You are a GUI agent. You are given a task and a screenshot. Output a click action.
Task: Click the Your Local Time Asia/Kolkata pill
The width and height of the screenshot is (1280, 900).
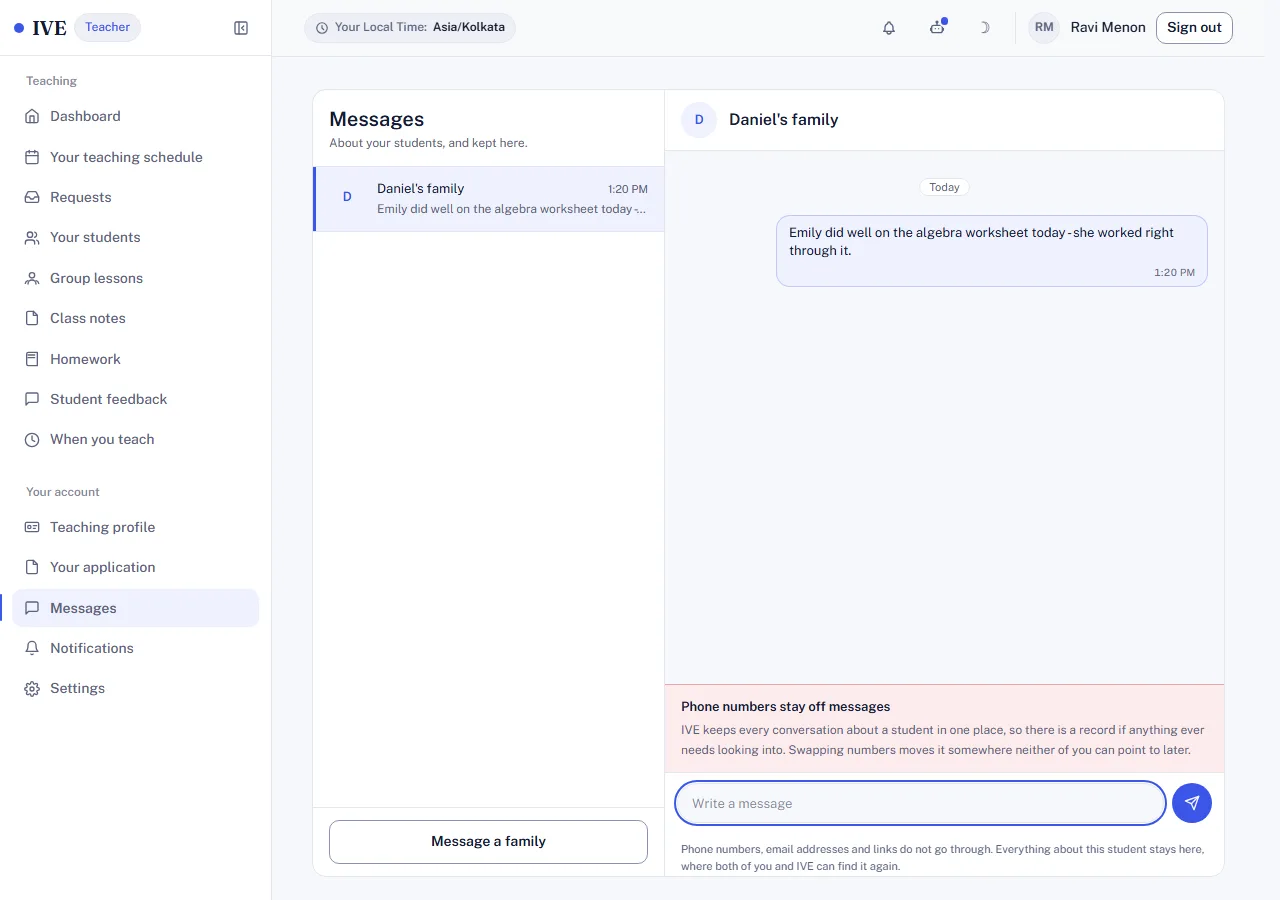tap(410, 28)
